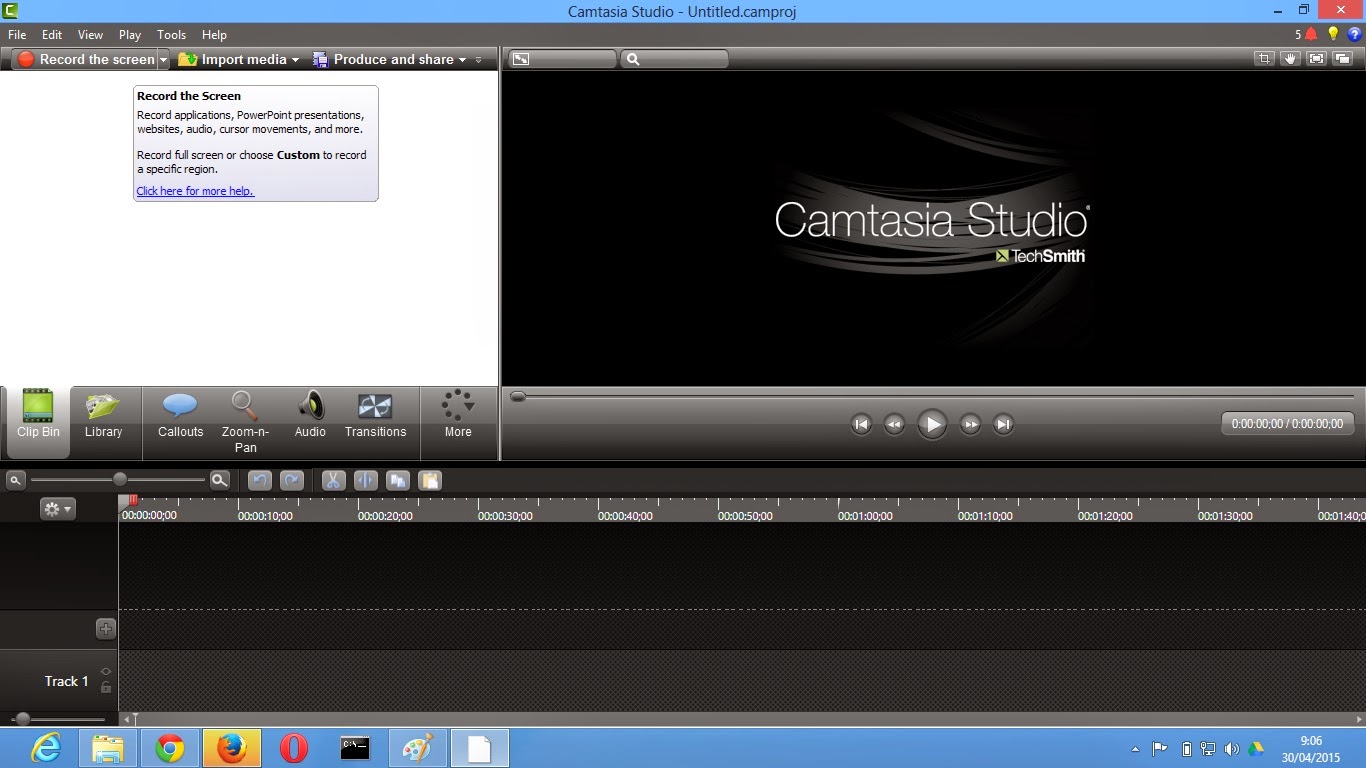Select the Crop tool in preview toolbar
The height and width of the screenshot is (768, 1366).
(1265, 59)
